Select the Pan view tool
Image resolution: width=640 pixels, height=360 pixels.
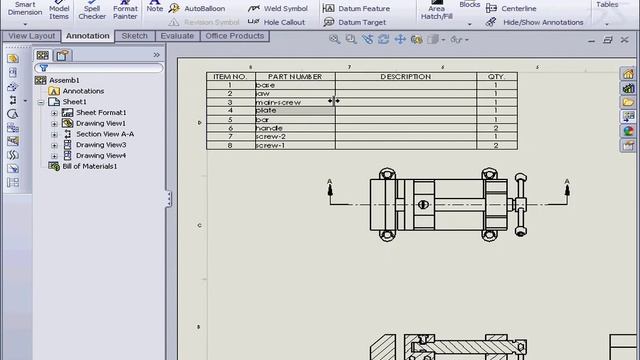tap(400, 39)
